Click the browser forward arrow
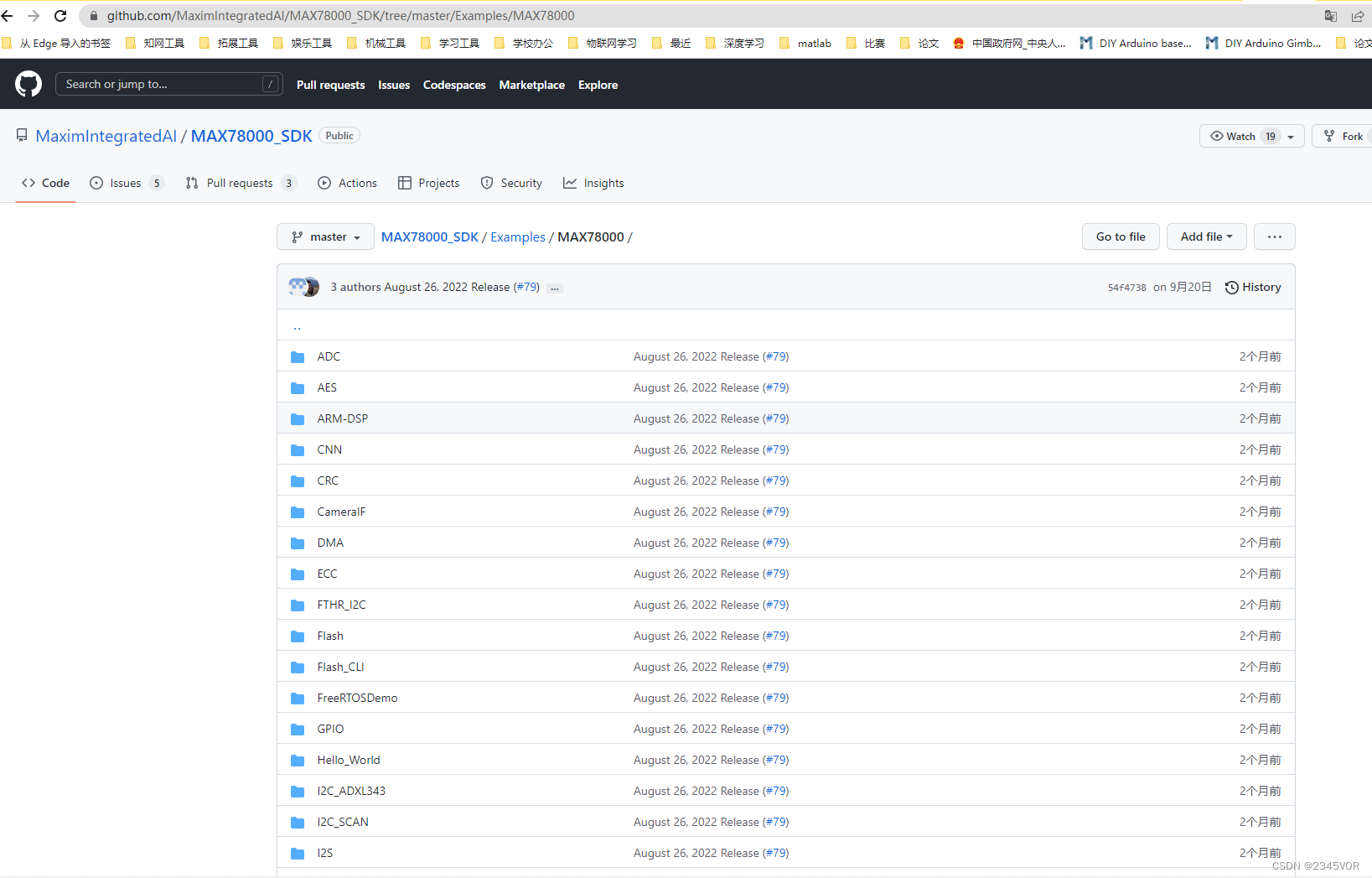Image resolution: width=1372 pixels, height=878 pixels. click(x=34, y=16)
